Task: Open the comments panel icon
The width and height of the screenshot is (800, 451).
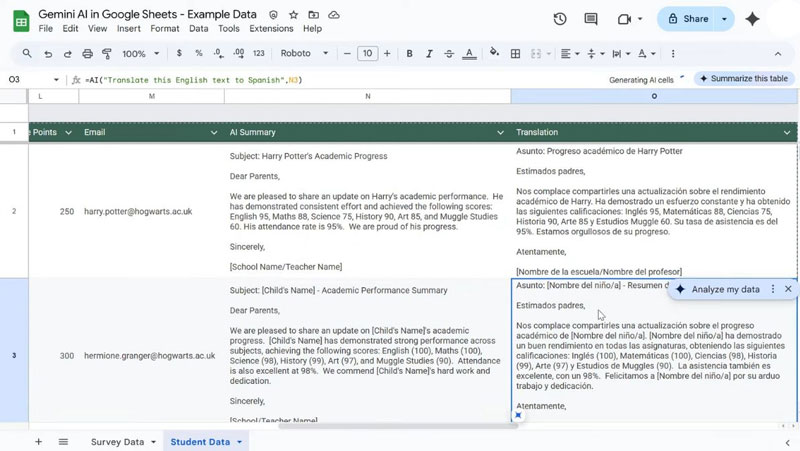Action: coord(591,19)
